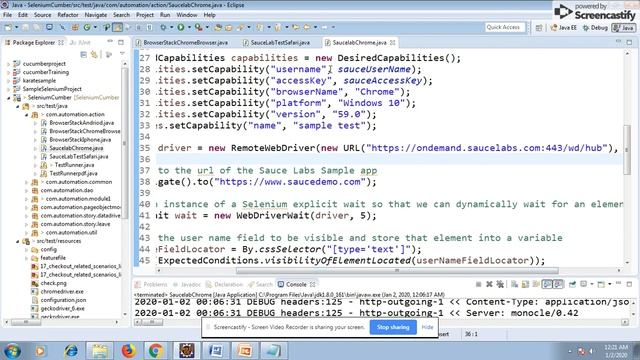The width and height of the screenshot is (640, 360).
Task: Open Chrome from the taskbar
Action: [156, 351]
